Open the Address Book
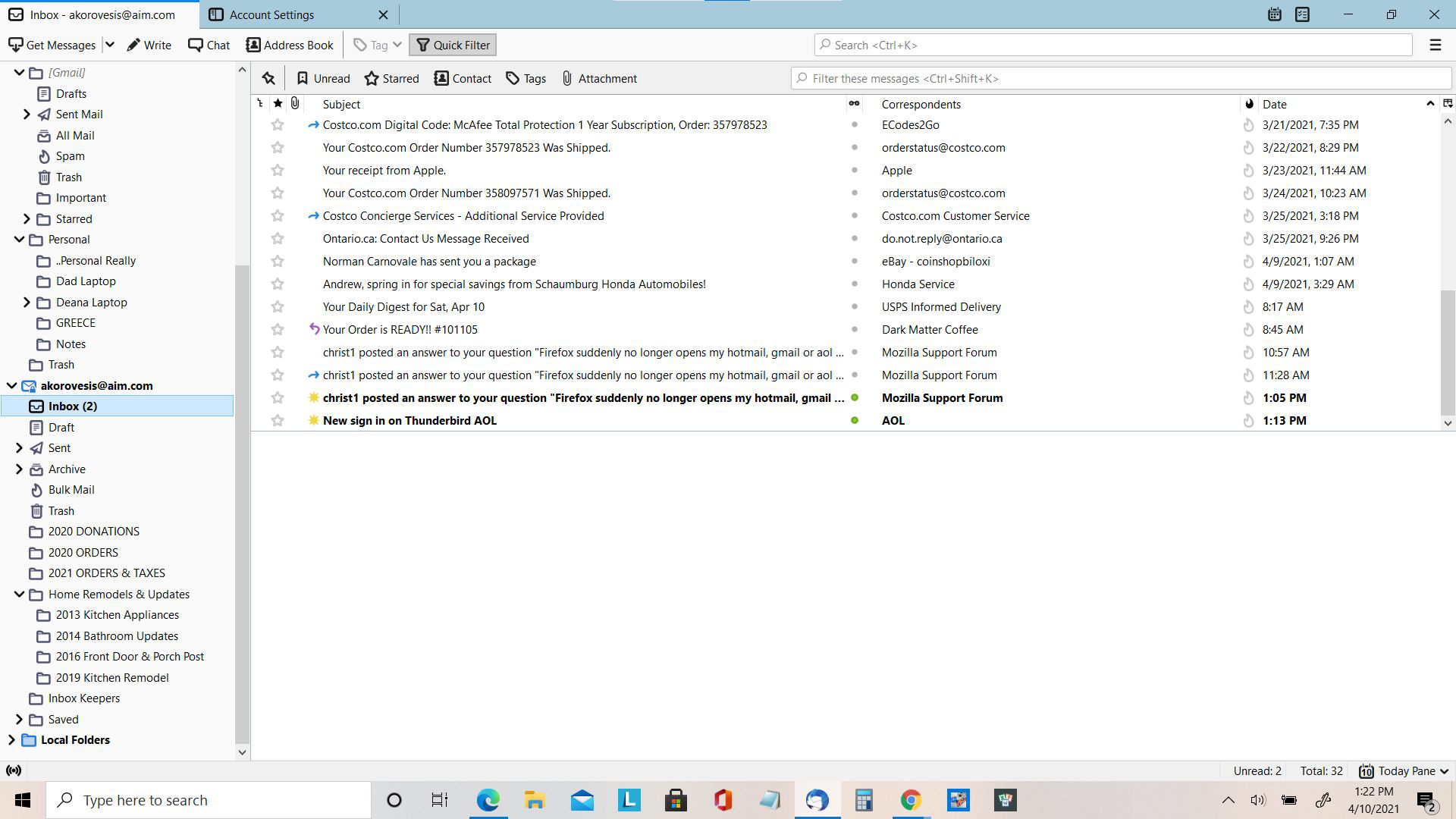This screenshot has height=819, width=1456. pos(290,45)
